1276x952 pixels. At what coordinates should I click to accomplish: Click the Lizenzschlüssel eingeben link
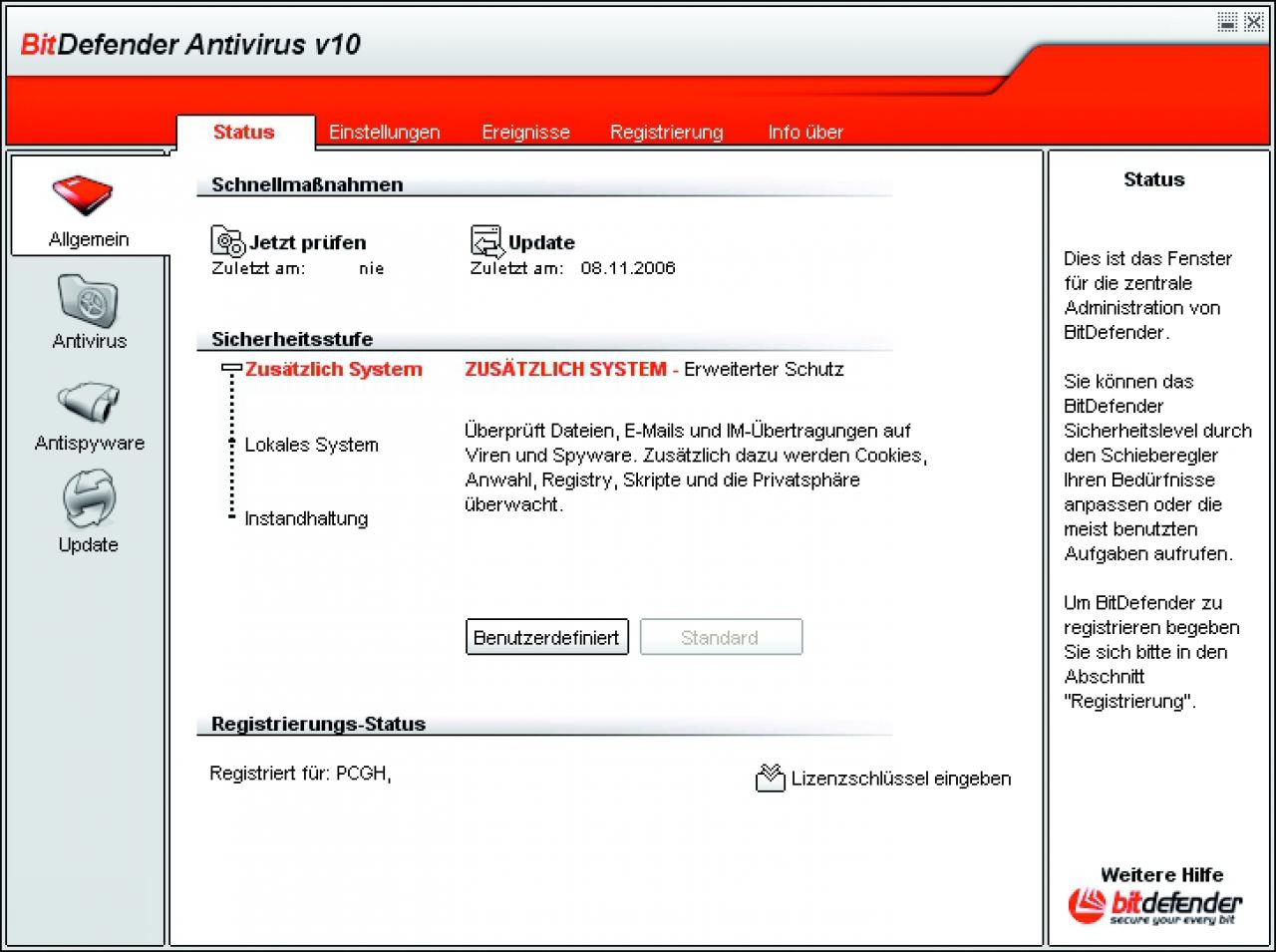pos(901,779)
